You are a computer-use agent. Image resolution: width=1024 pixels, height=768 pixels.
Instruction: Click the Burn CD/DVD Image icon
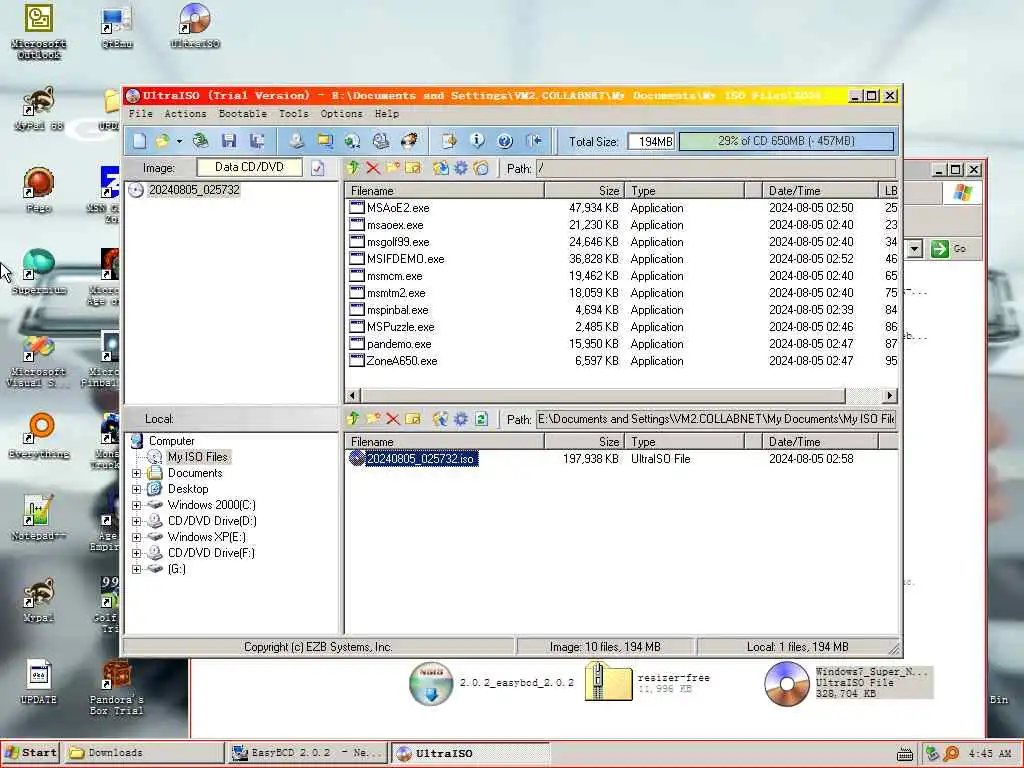click(409, 140)
